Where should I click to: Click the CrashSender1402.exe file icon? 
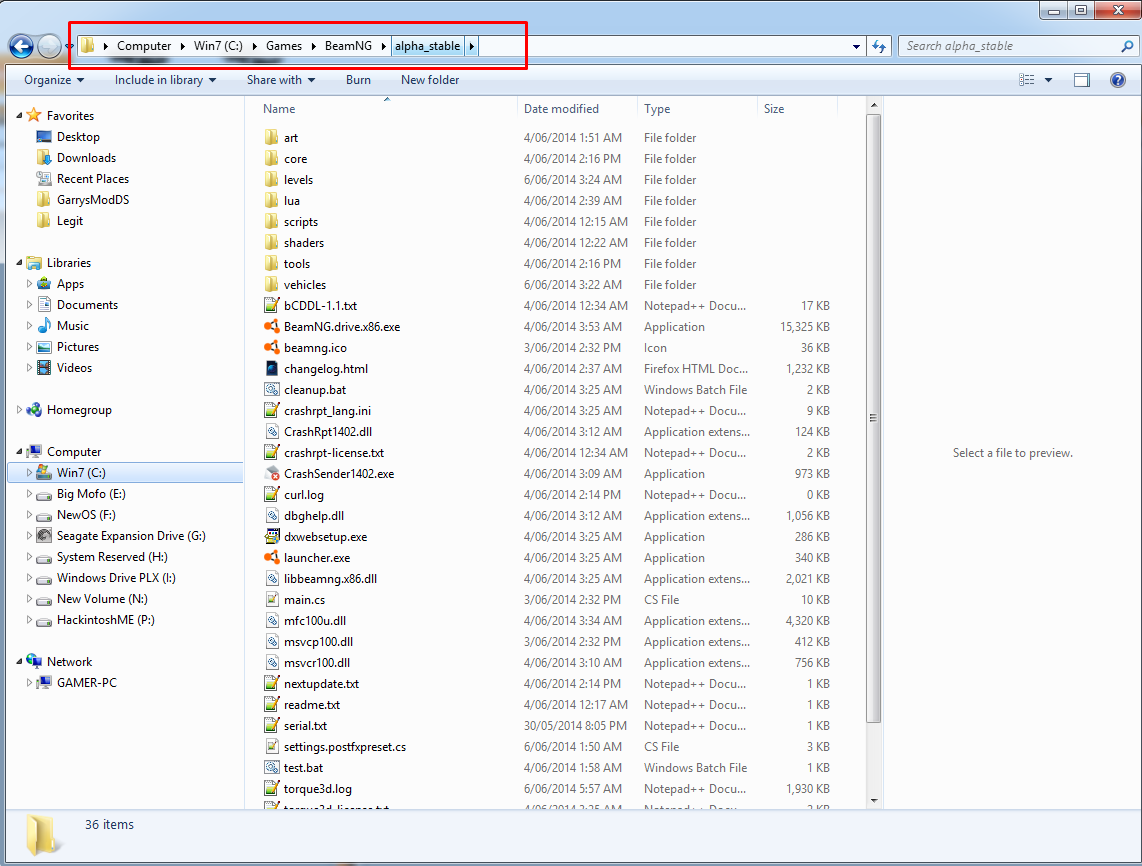(x=272, y=474)
